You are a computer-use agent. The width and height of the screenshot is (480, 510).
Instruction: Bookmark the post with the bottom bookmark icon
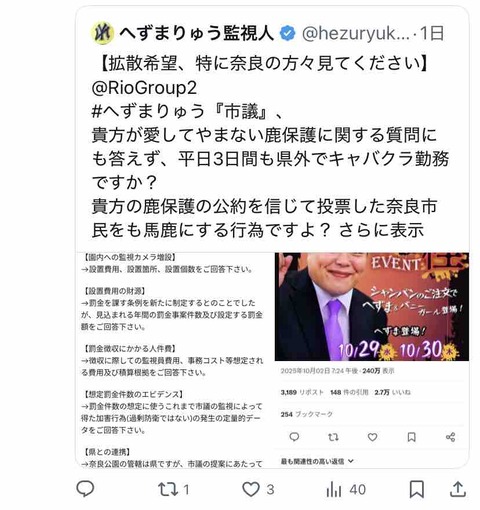click(x=417, y=489)
